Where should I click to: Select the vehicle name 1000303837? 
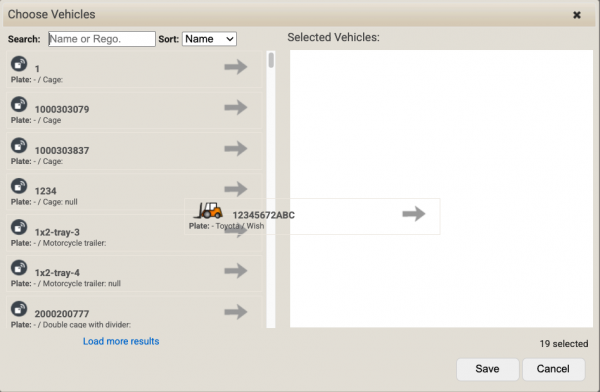coord(62,150)
